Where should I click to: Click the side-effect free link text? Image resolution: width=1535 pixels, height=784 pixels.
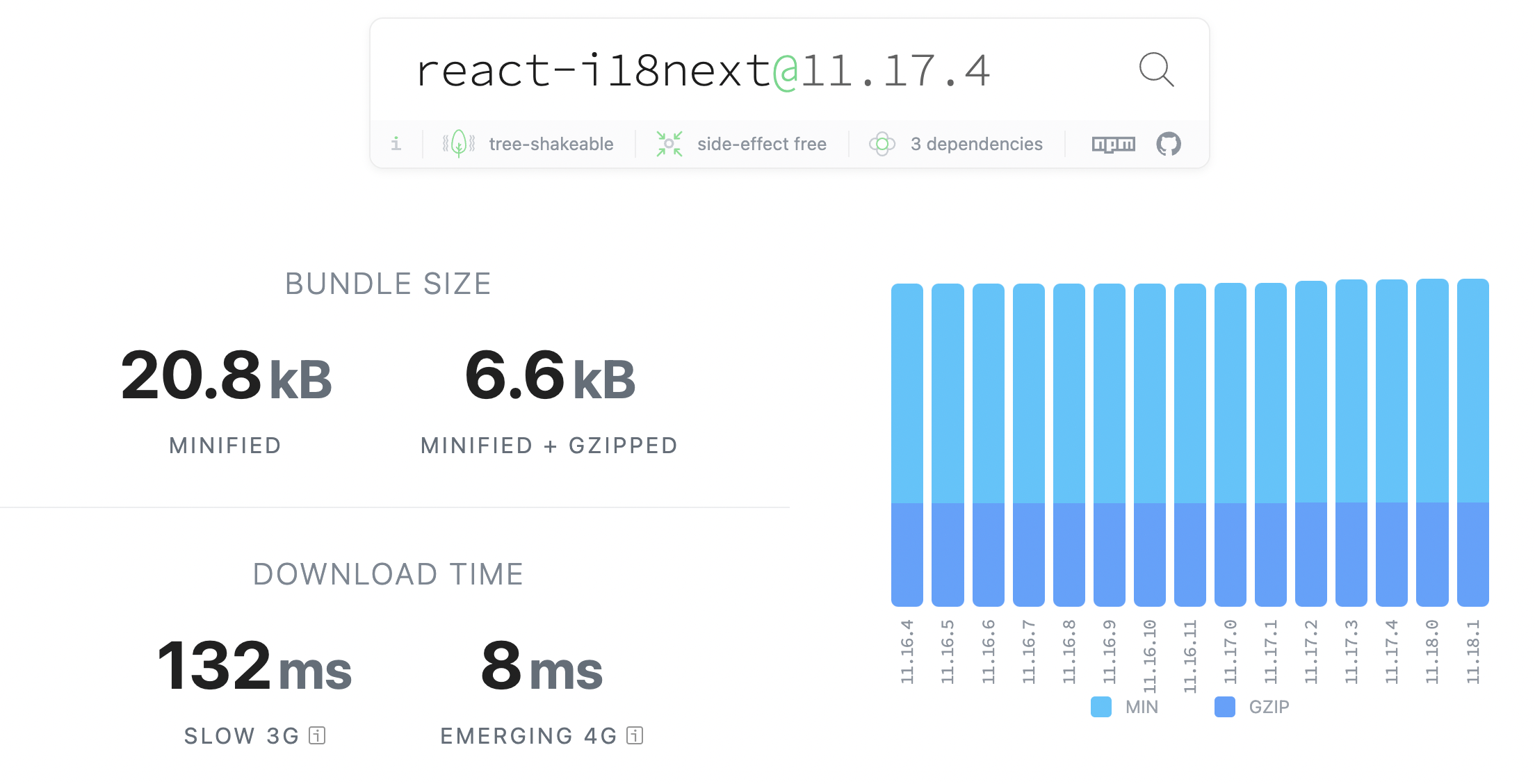coord(761,144)
